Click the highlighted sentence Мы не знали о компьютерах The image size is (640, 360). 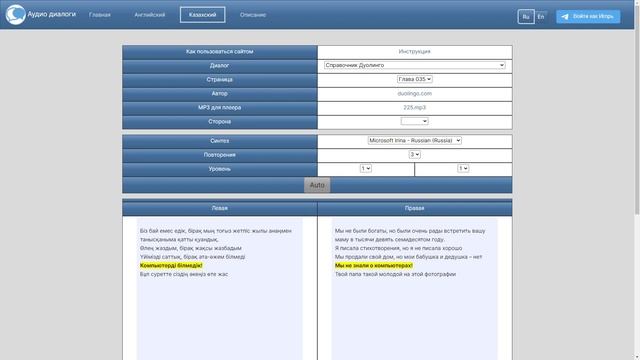click(373, 265)
